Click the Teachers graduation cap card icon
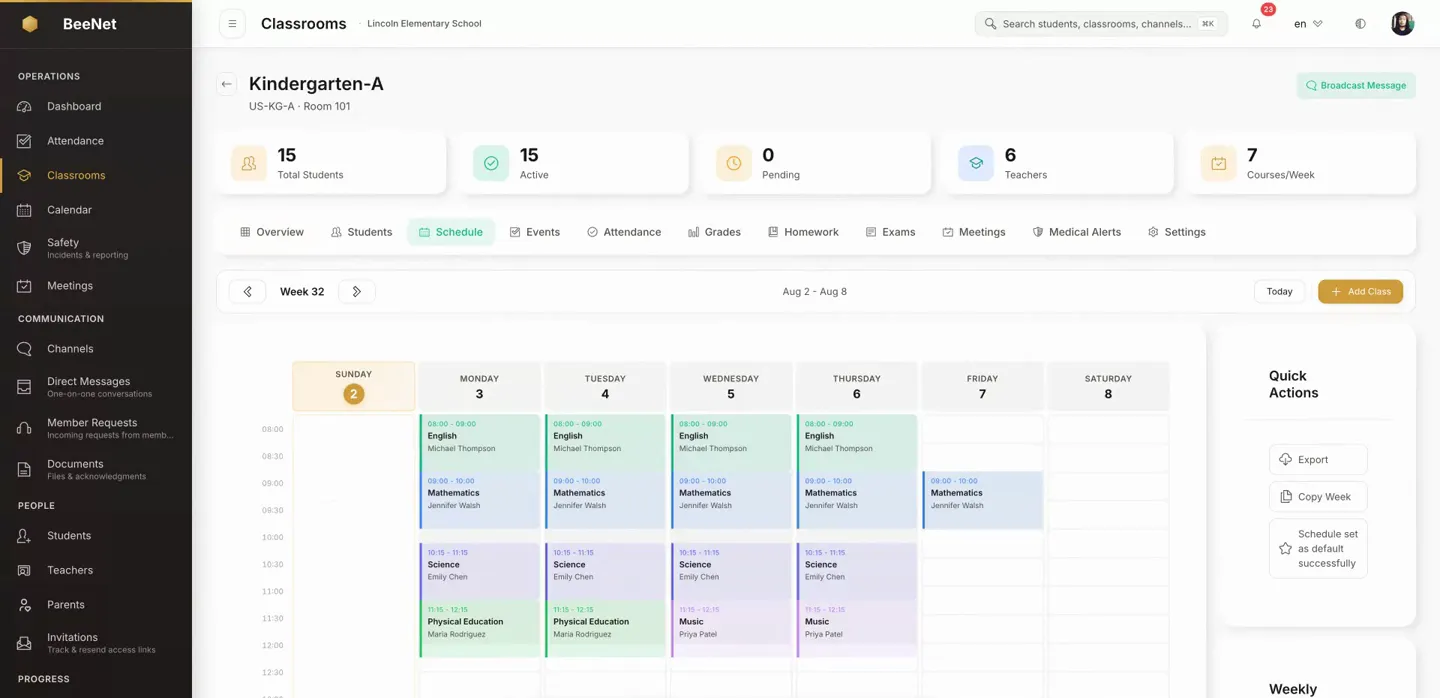Viewport: 1440px width, 698px height. pos(976,163)
